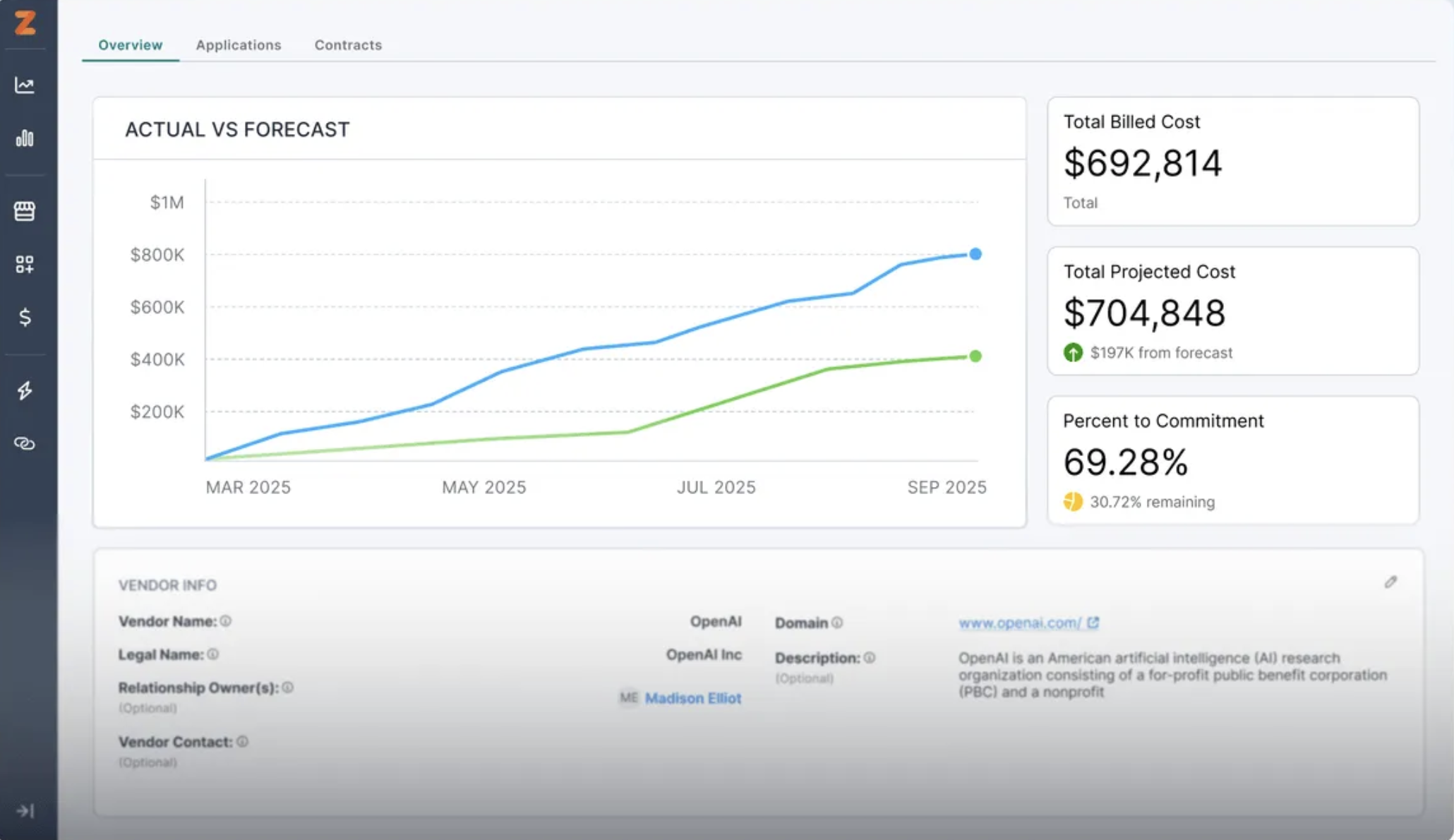Click the 69.28% commitment value
The width and height of the screenshot is (1454, 840).
pyautogui.click(x=1126, y=462)
